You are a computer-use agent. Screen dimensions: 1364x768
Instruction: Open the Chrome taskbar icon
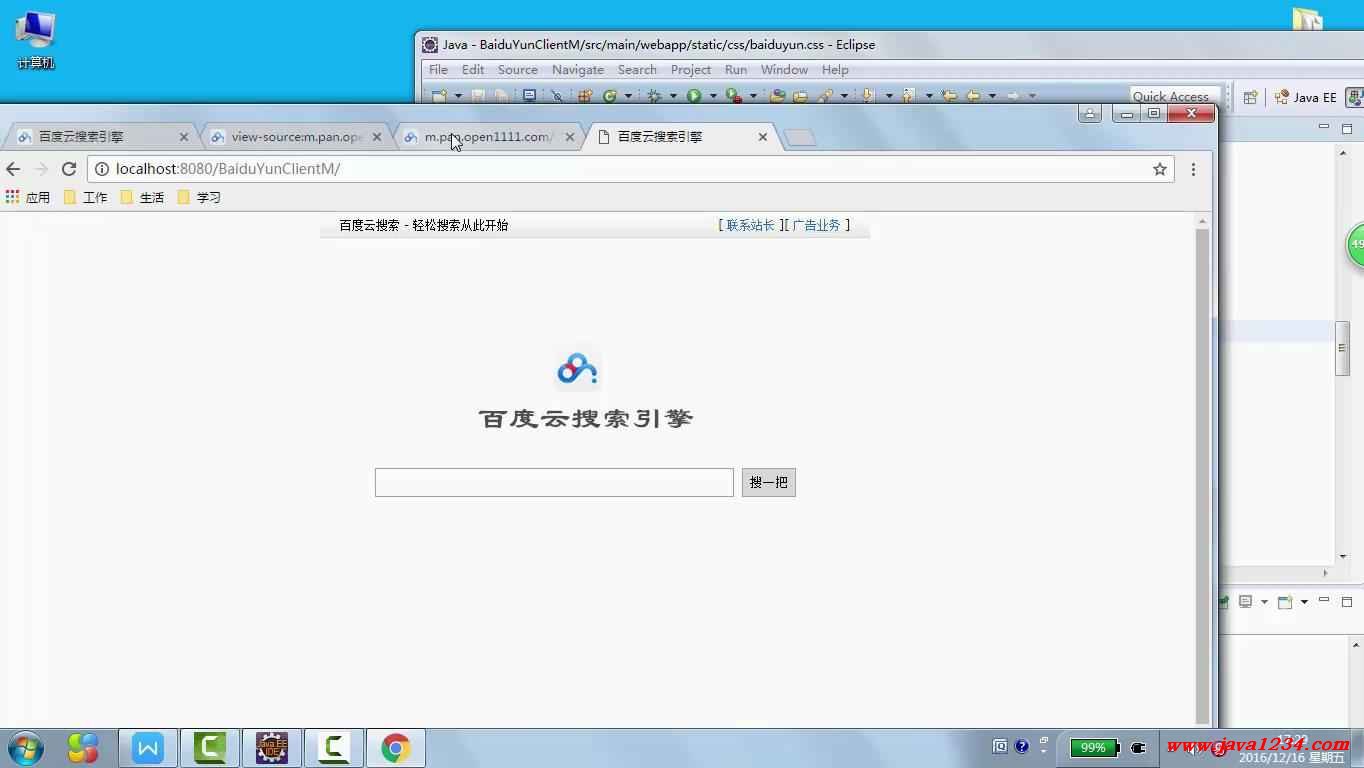point(396,748)
